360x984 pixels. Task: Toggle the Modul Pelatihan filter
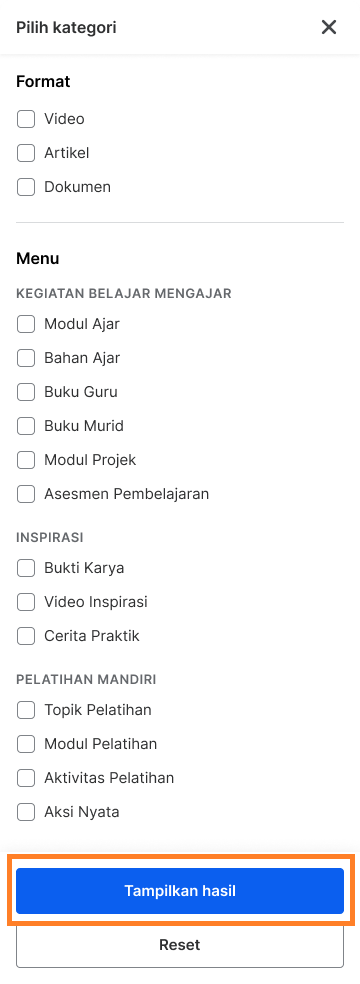coord(26,744)
